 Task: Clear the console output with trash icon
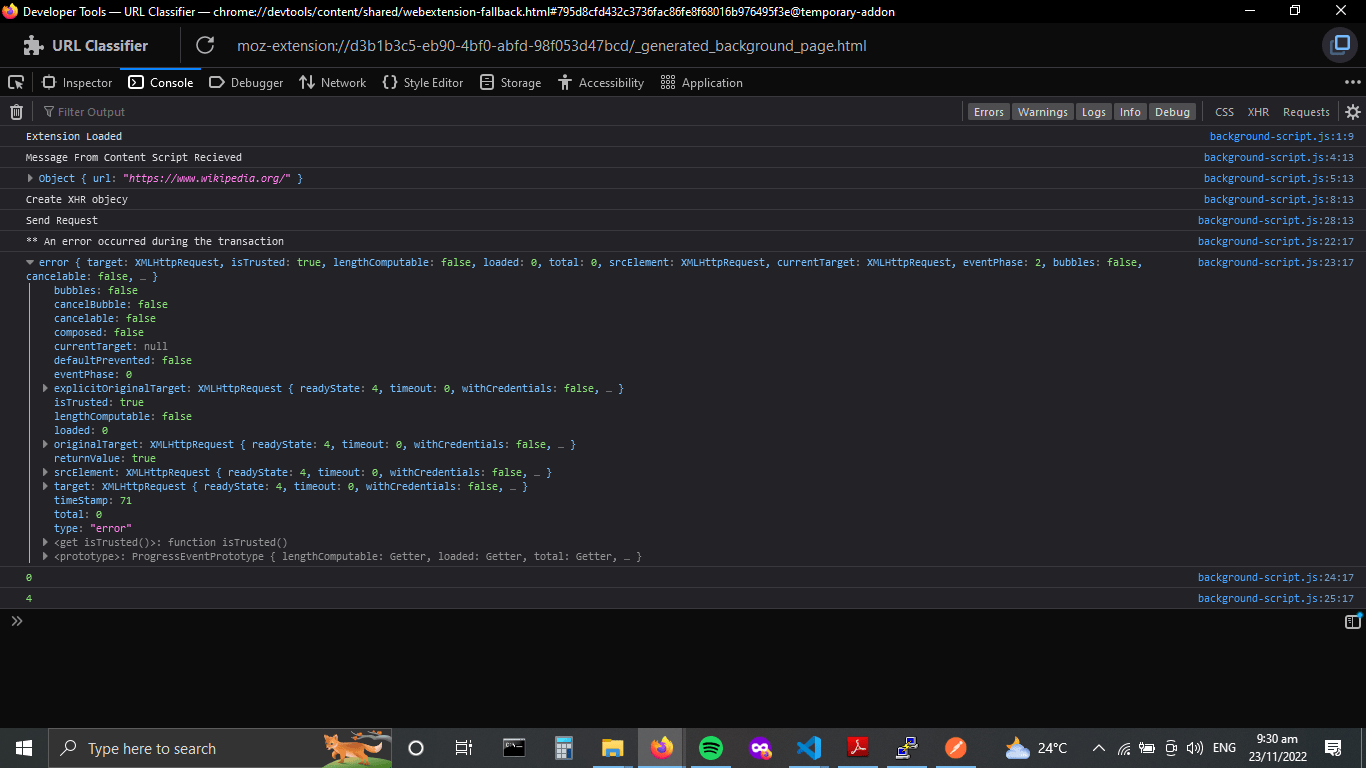(x=16, y=111)
